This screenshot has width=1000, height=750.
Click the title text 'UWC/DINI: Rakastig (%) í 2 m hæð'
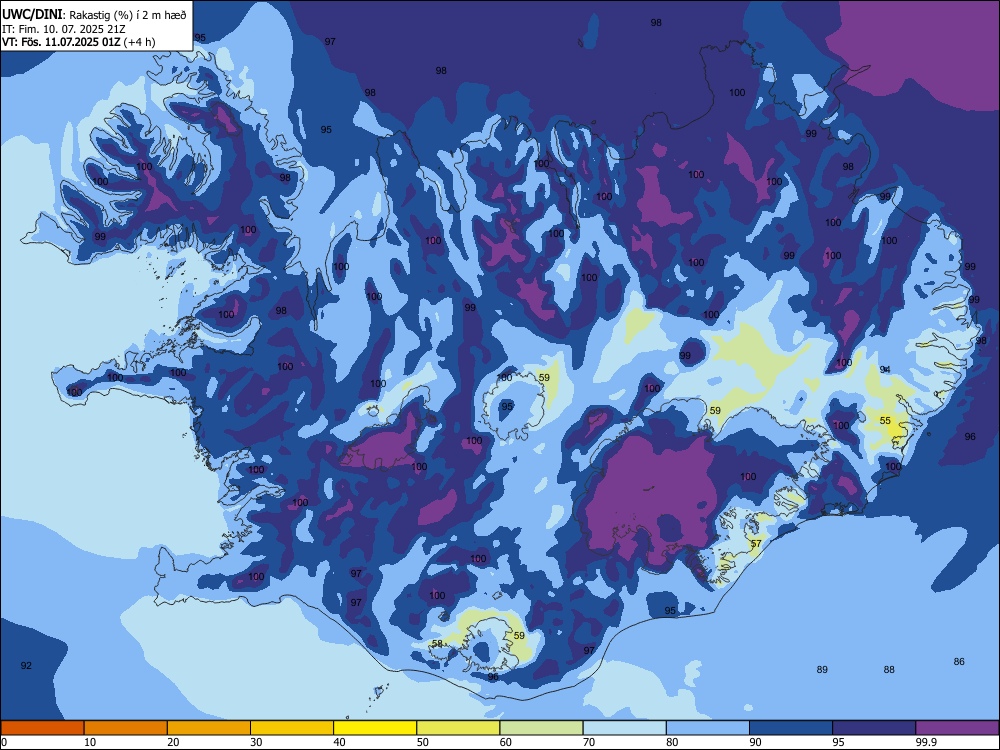coord(94,15)
